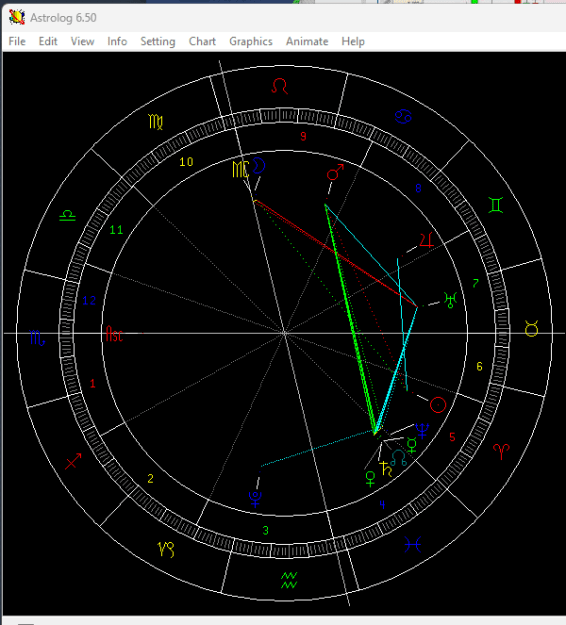Click house number 3 label
566x625 pixels.
point(266,531)
